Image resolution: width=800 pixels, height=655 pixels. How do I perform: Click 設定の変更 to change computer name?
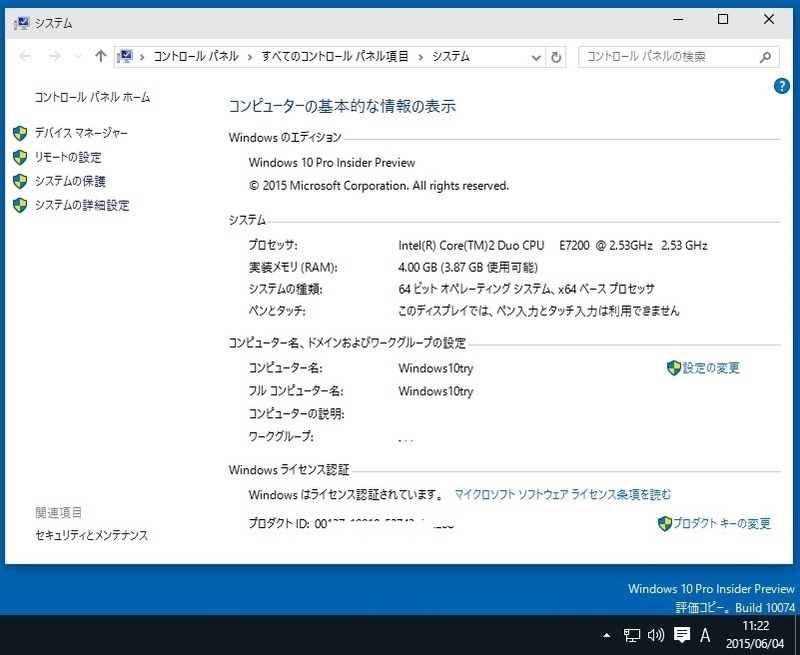pos(711,368)
